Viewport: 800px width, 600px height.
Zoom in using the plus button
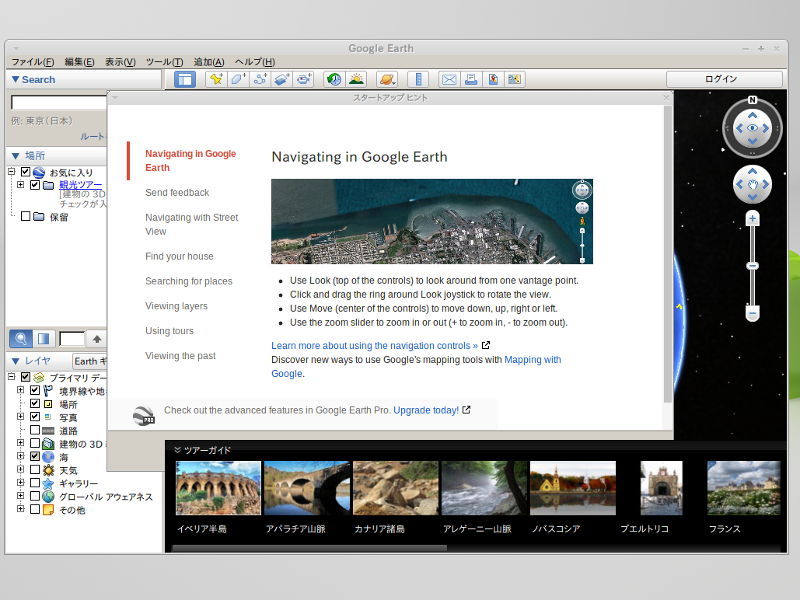[752, 219]
